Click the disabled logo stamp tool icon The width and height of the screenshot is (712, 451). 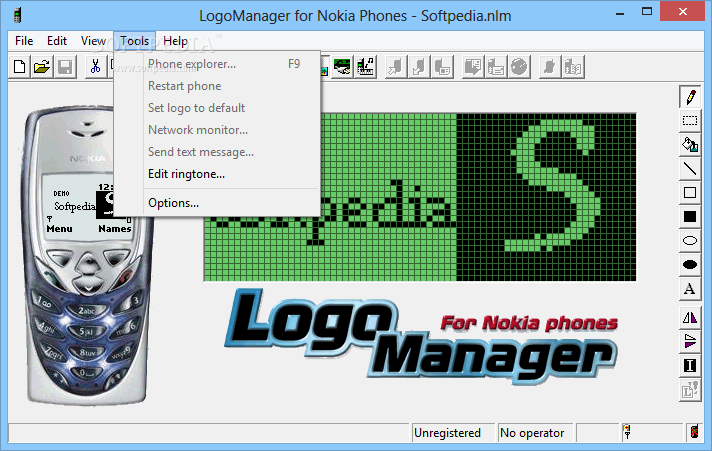(x=690, y=389)
